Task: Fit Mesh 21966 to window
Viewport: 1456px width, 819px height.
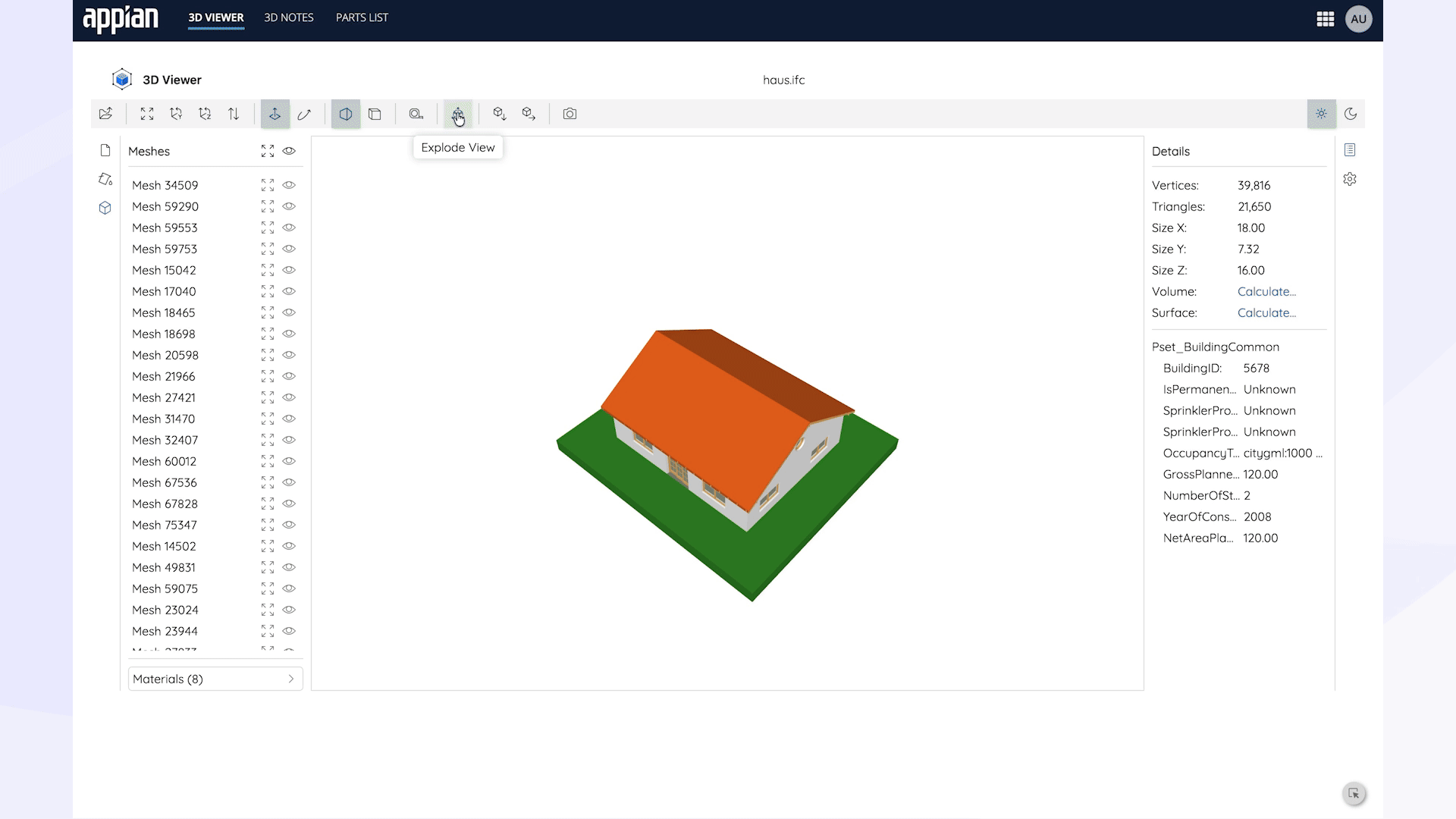Action: [268, 376]
